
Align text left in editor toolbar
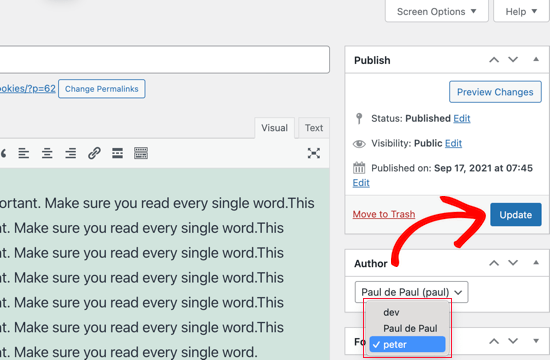click(x=24, y=153)
